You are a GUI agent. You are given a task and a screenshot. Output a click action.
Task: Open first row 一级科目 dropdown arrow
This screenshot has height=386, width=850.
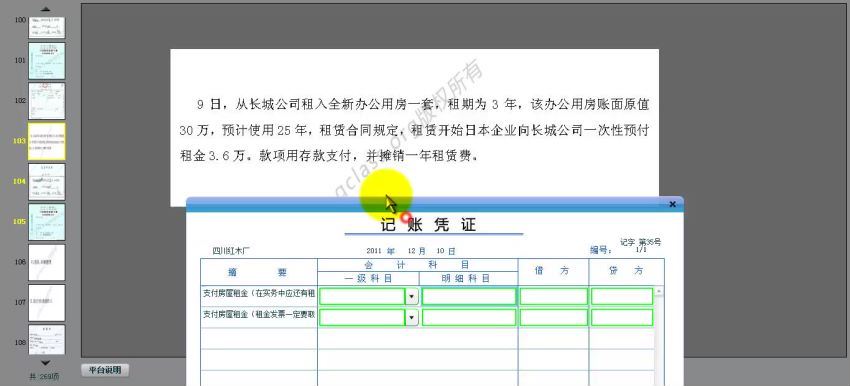pos(412,297)
